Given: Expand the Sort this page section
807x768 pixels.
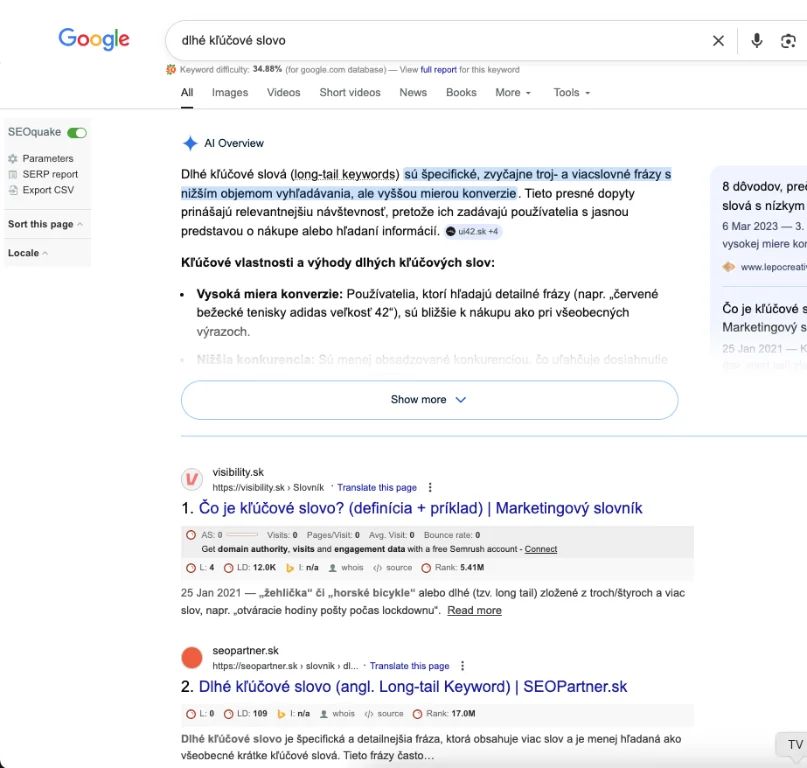Looking at the screenshot, I should coord(45,224).
